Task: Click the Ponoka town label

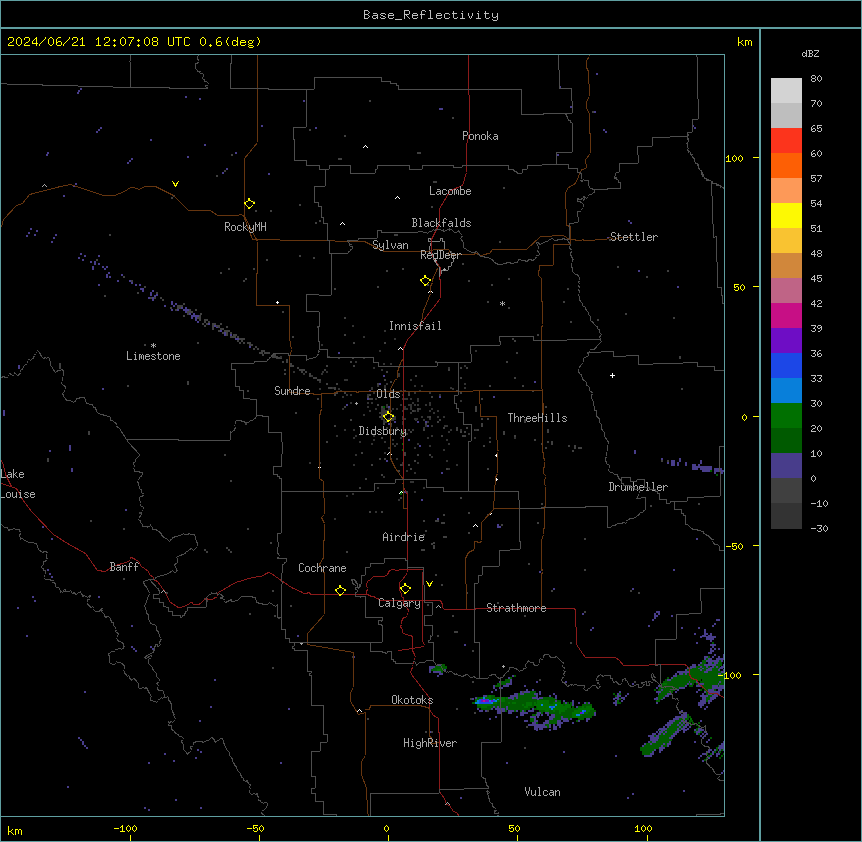Action: click(x=480, y=136)
